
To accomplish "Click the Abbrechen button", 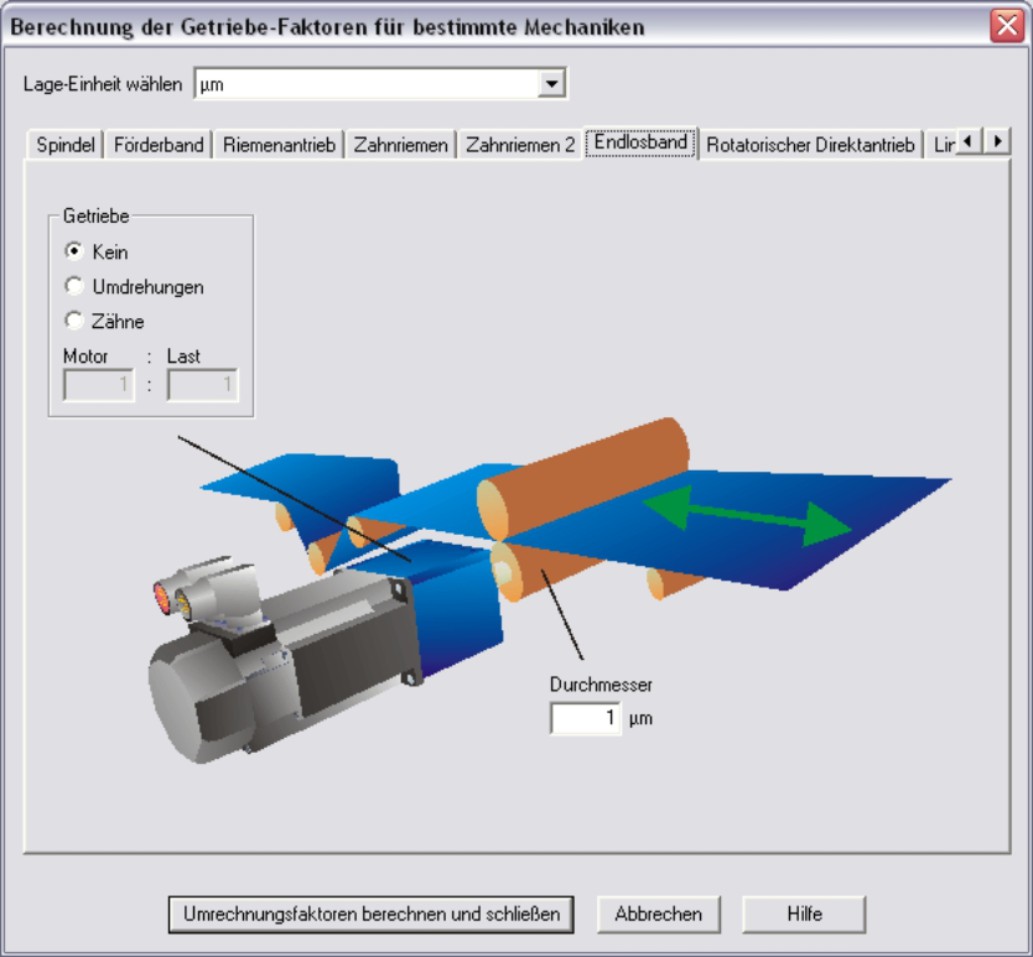I will point(658,914).
